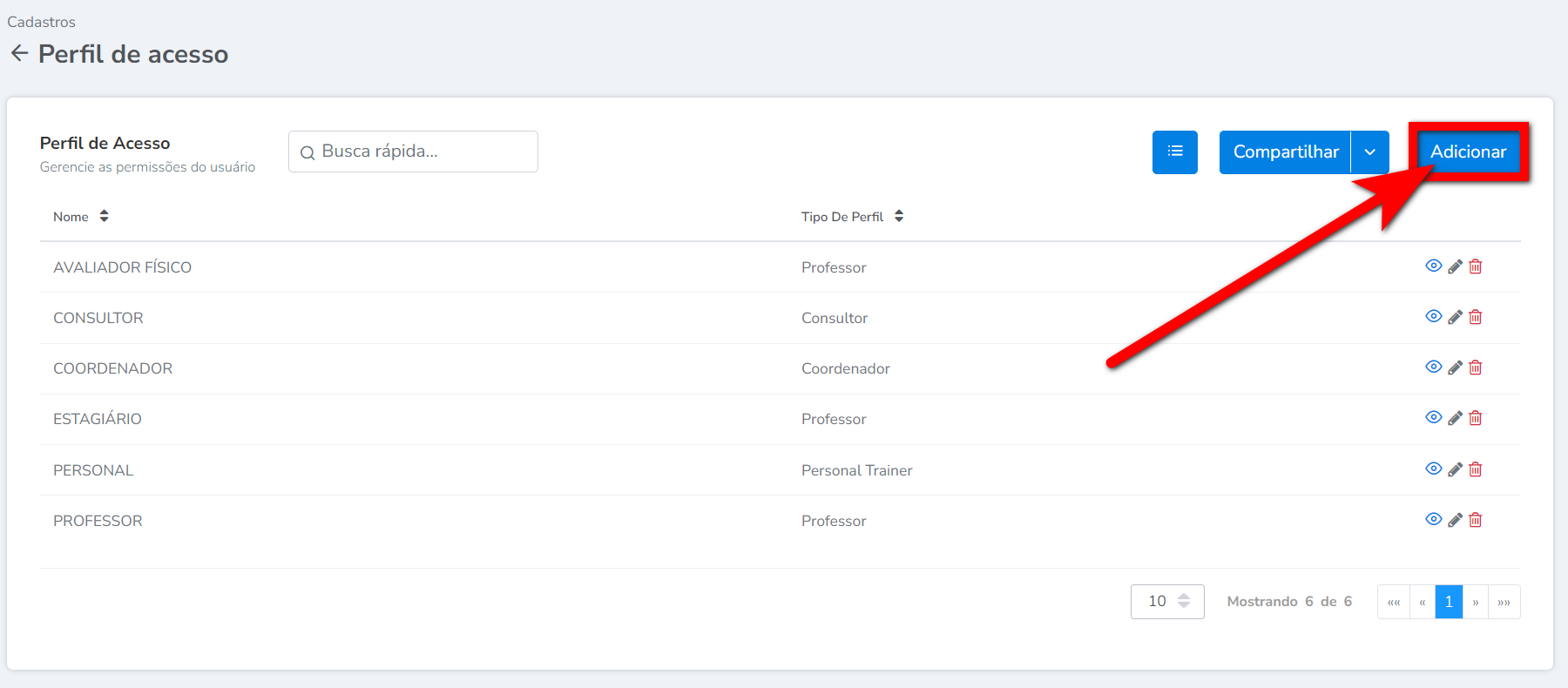1568x688 pixels.
Task: Jump to the last page of results
Action: pyautogui.click(x=1504, y=602)
